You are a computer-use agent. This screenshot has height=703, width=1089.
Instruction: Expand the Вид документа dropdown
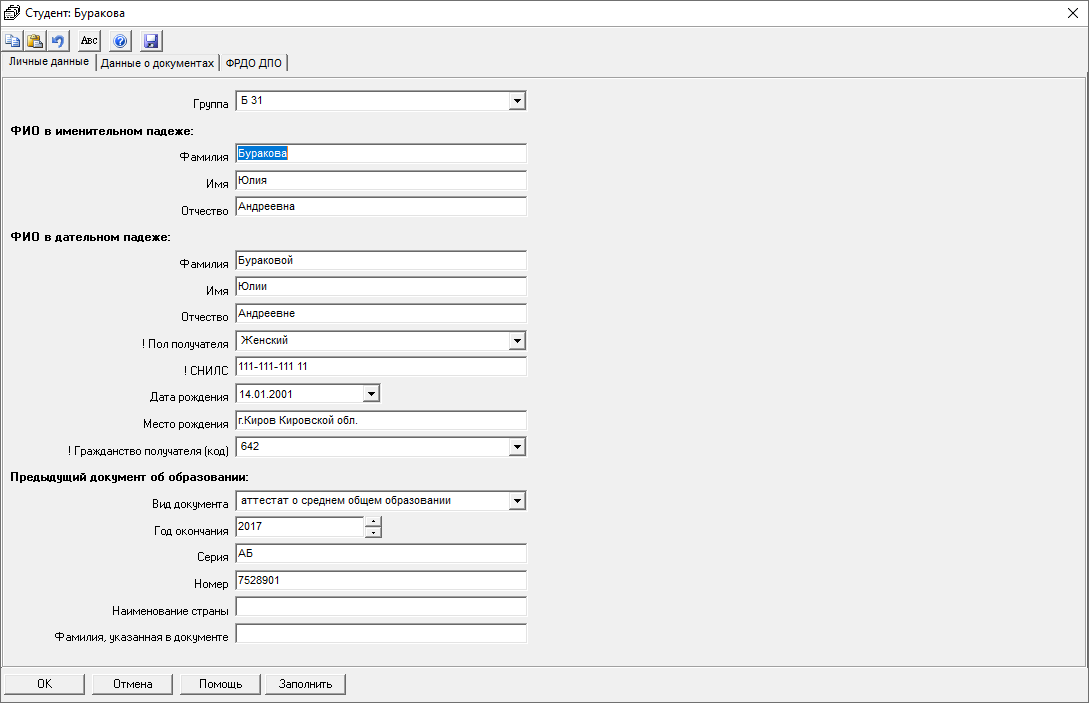[517, 500]
